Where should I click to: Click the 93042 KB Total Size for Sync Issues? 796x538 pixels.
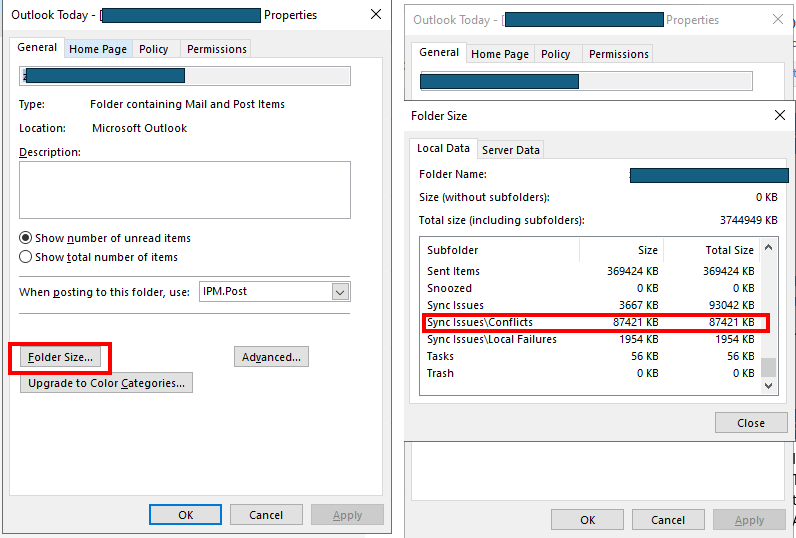click(x=732, y=305)
